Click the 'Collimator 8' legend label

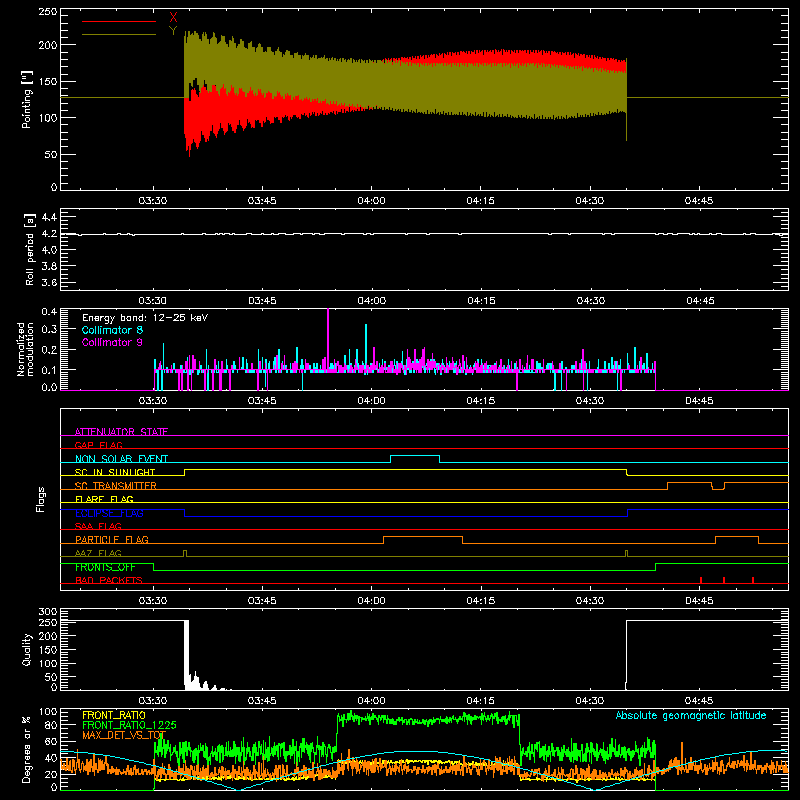click(x=112, y=330)
